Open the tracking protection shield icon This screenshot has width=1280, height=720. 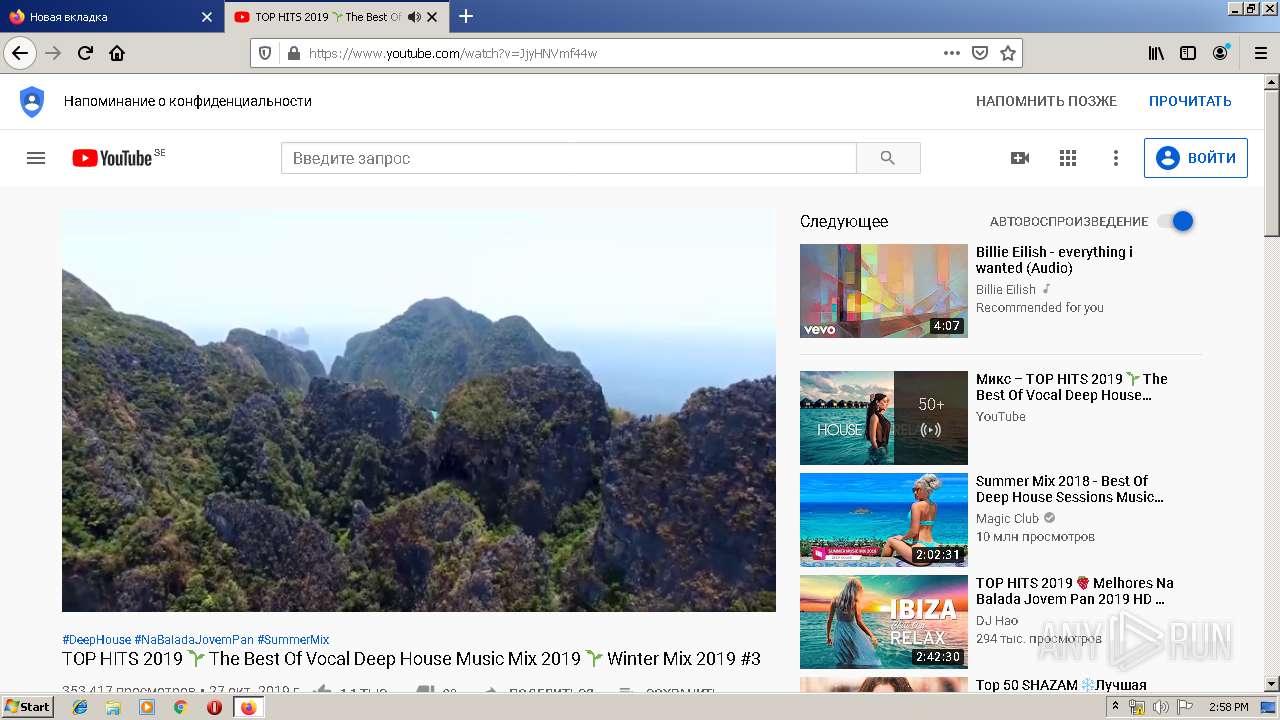(265, 53)
